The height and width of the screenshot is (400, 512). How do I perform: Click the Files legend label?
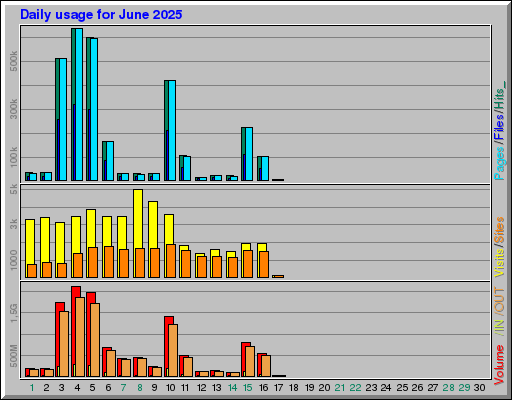pyautogui.click(x=499, y=128)
